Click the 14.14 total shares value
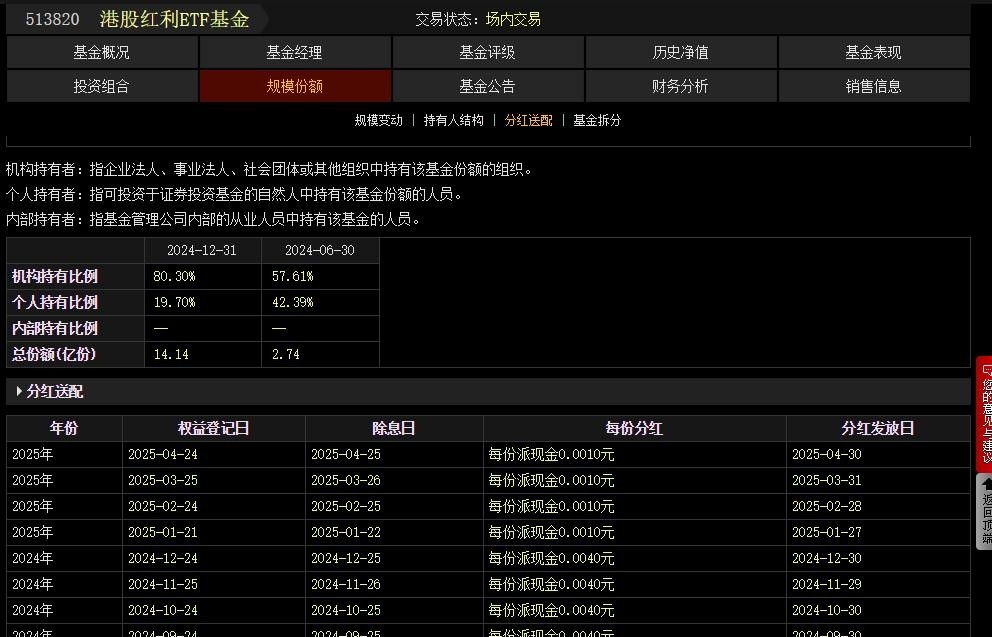Image resolution: width=992 pixels, height=637 pixels. 171,354
